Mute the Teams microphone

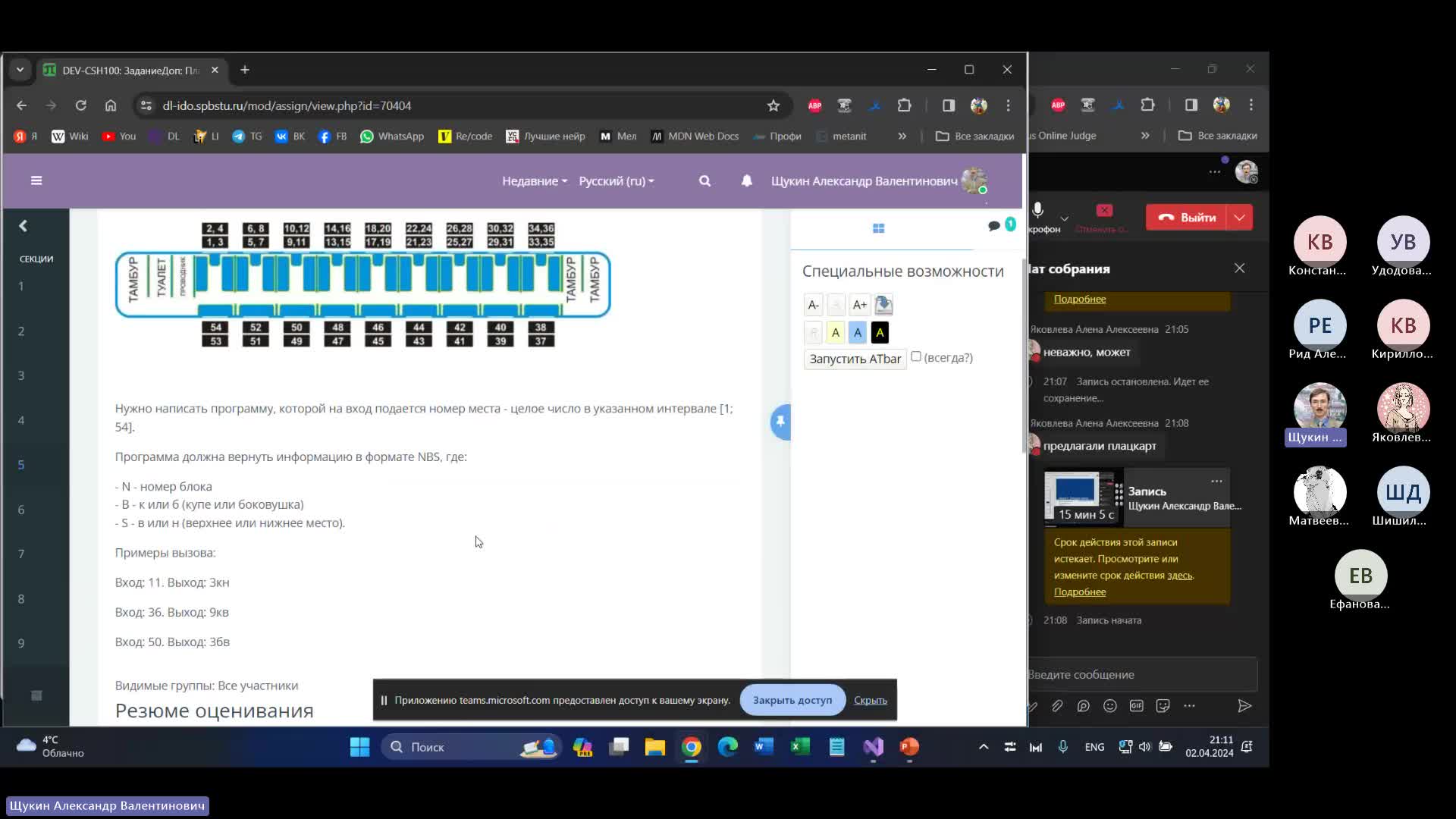1037,211
